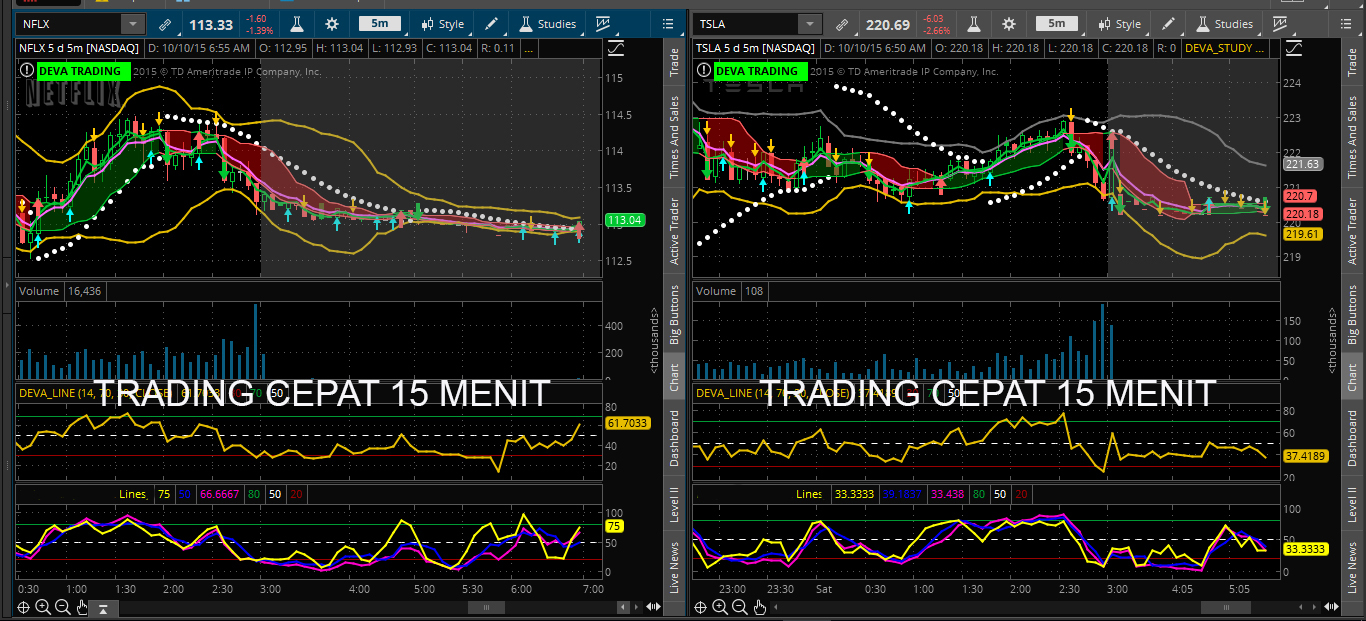Viewport: 1366px width, 621px height.
Task: Click TSLA price axis scale icon
Action: 1294,47
